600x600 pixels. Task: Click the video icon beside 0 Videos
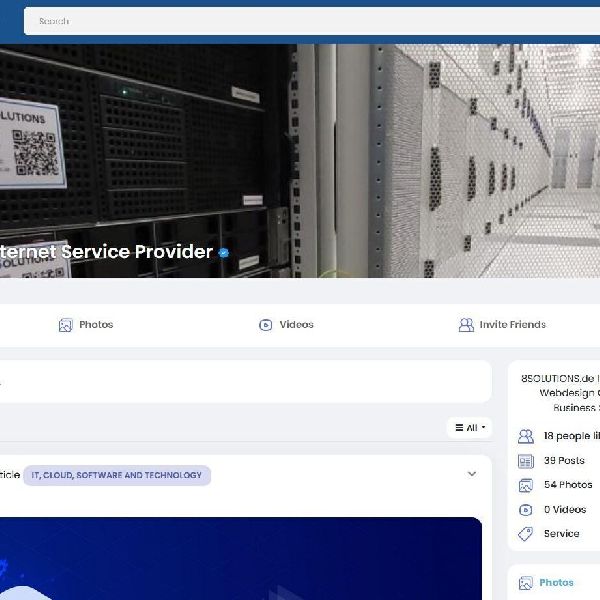pyautogui.click(x=526, y=509)
